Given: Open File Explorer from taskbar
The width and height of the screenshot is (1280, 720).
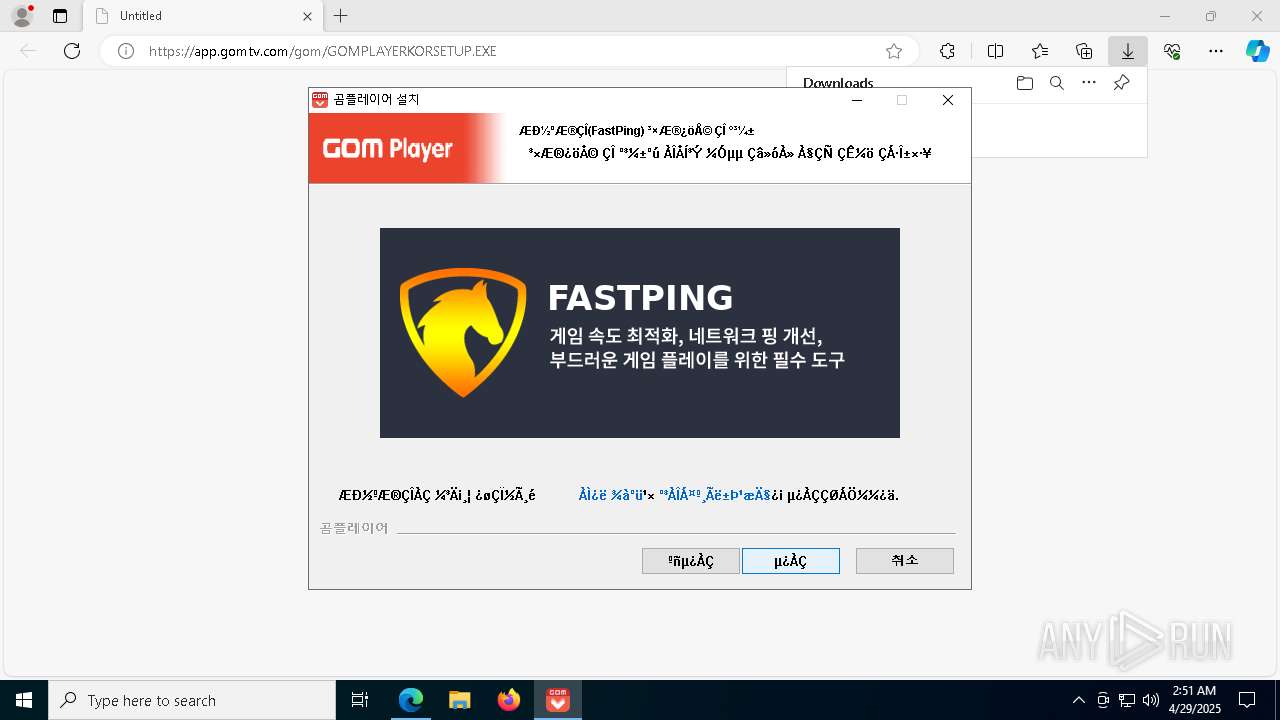Looking at the screenshot, I should click(460, 700).
